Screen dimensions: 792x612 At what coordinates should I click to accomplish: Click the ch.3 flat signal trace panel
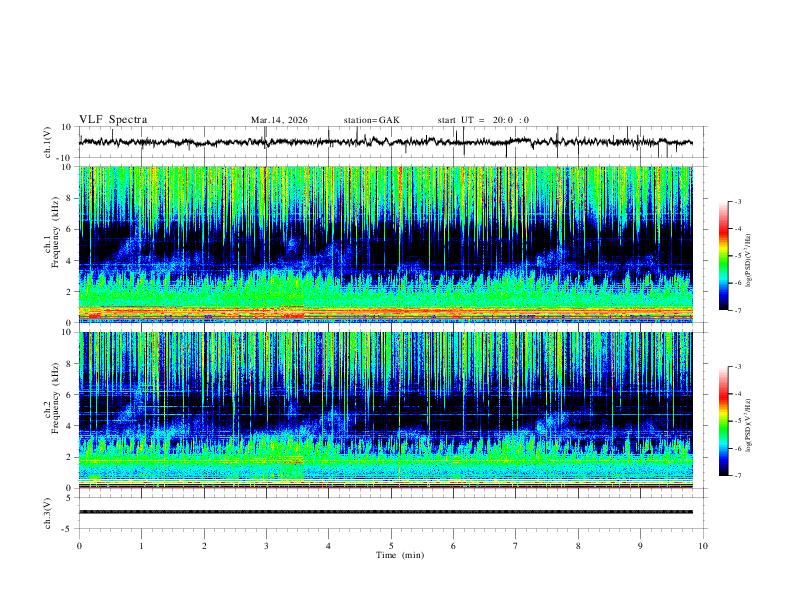coord(392,513)
